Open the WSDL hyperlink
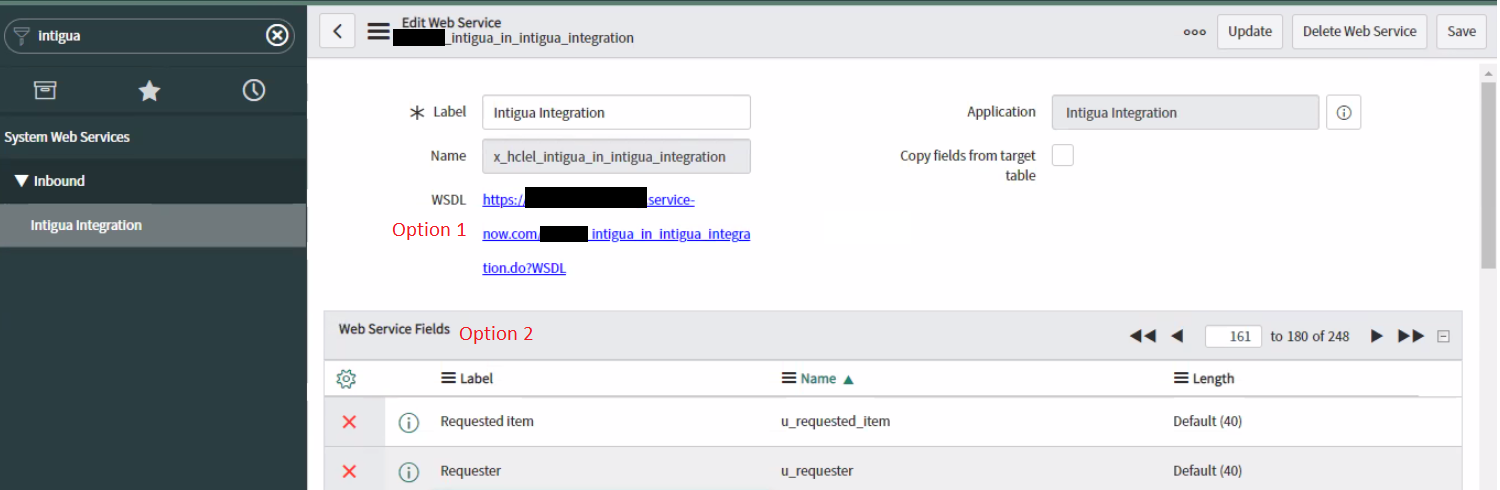The image size is (1500, 490). (x=616, y=234)
